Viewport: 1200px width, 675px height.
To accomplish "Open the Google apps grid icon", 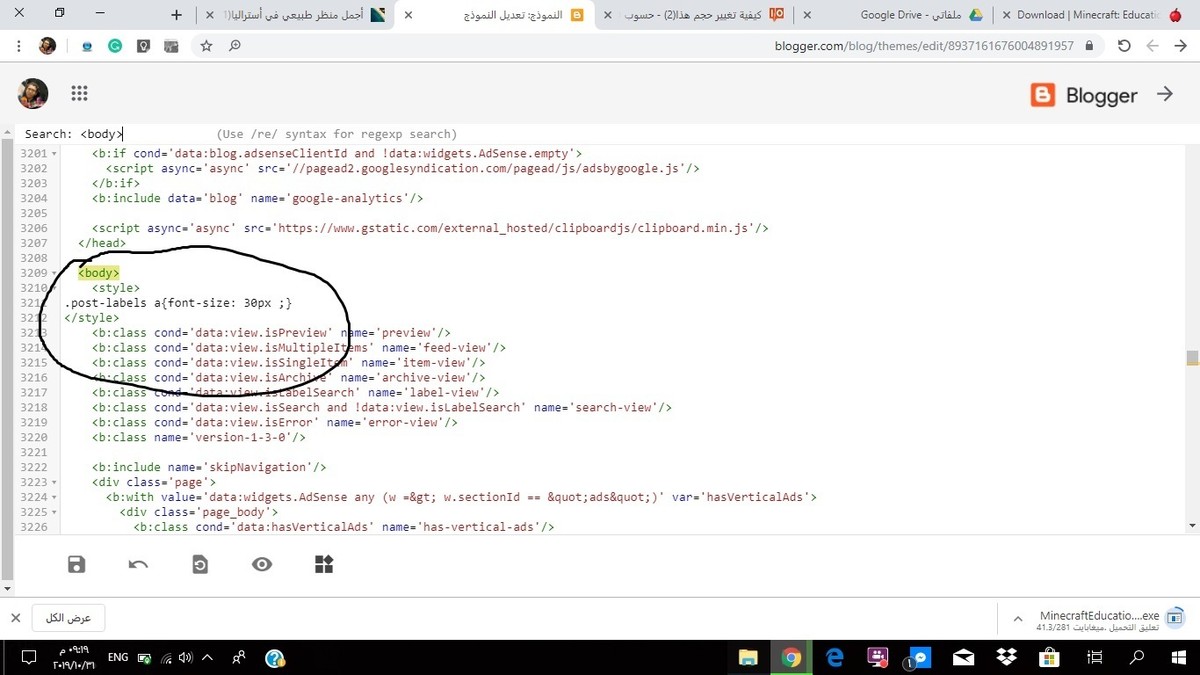I will click(x=80, y=93).
